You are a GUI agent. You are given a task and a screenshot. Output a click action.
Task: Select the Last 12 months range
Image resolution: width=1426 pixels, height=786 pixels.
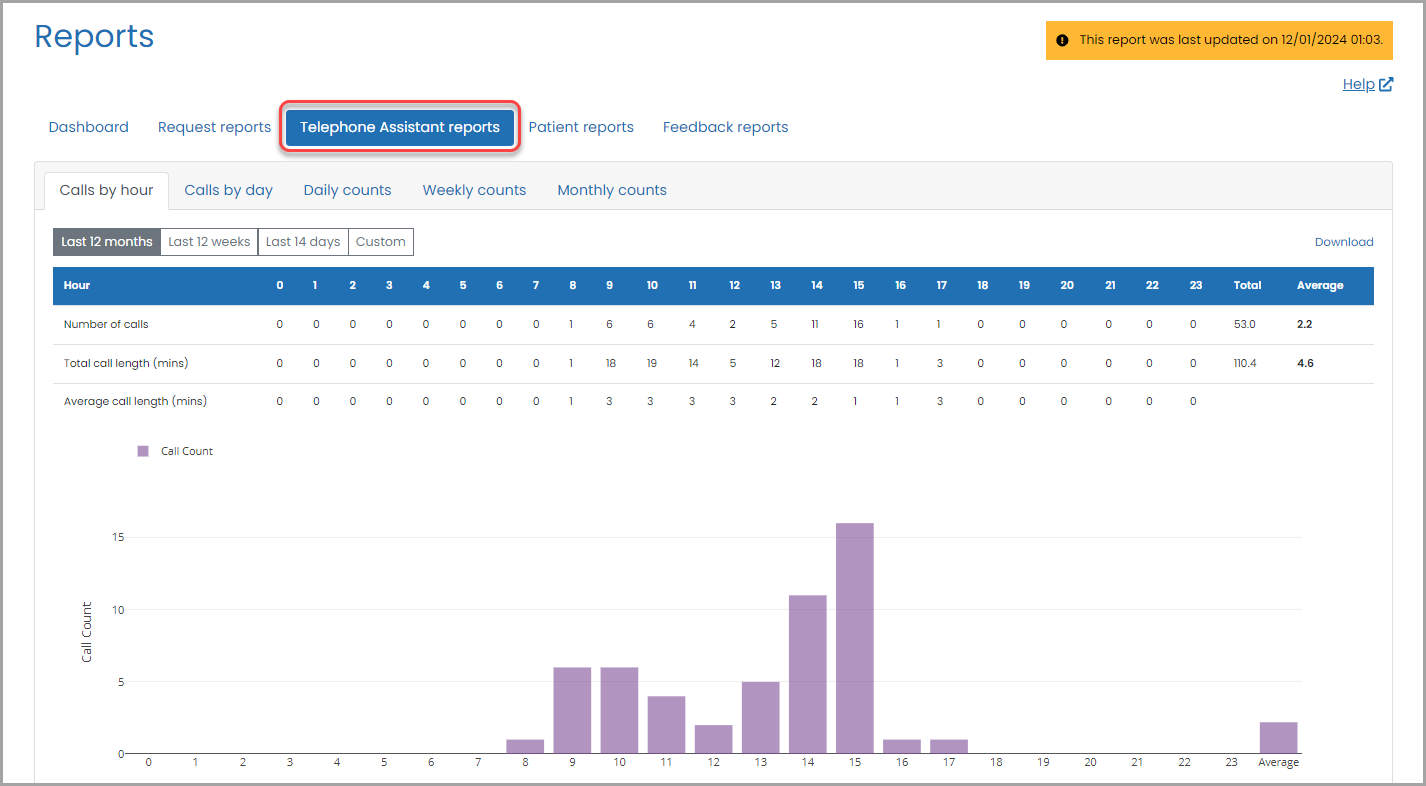coord(107,242)
